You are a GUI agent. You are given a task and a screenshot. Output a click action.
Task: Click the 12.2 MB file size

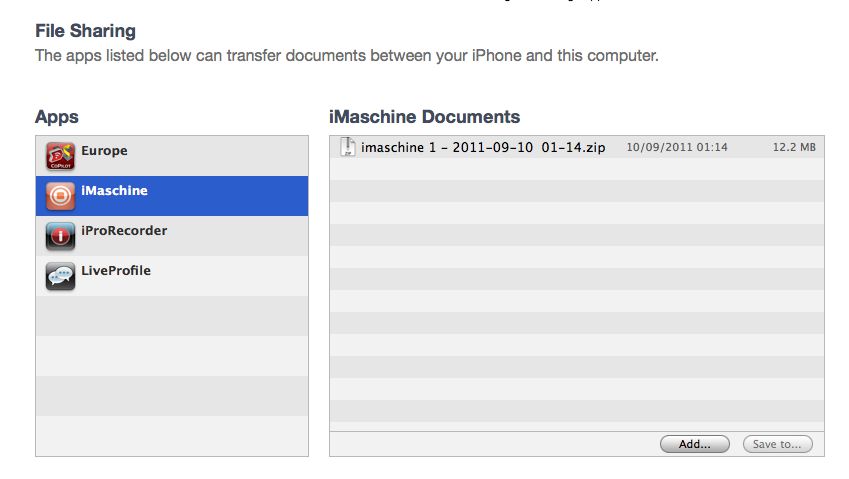[794, 147]
